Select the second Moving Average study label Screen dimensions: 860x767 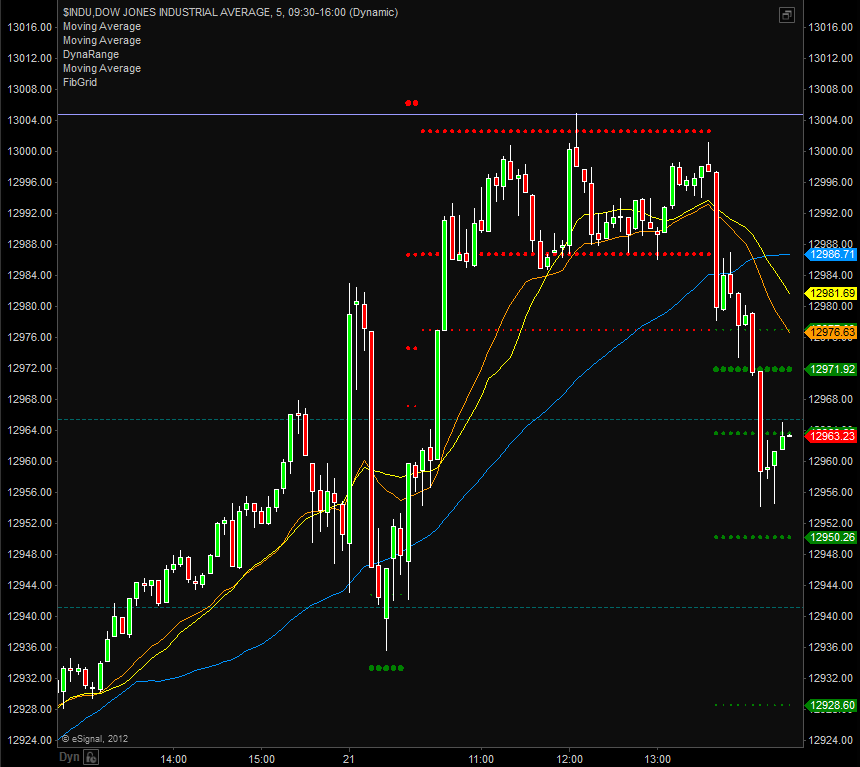click(101, 40)
